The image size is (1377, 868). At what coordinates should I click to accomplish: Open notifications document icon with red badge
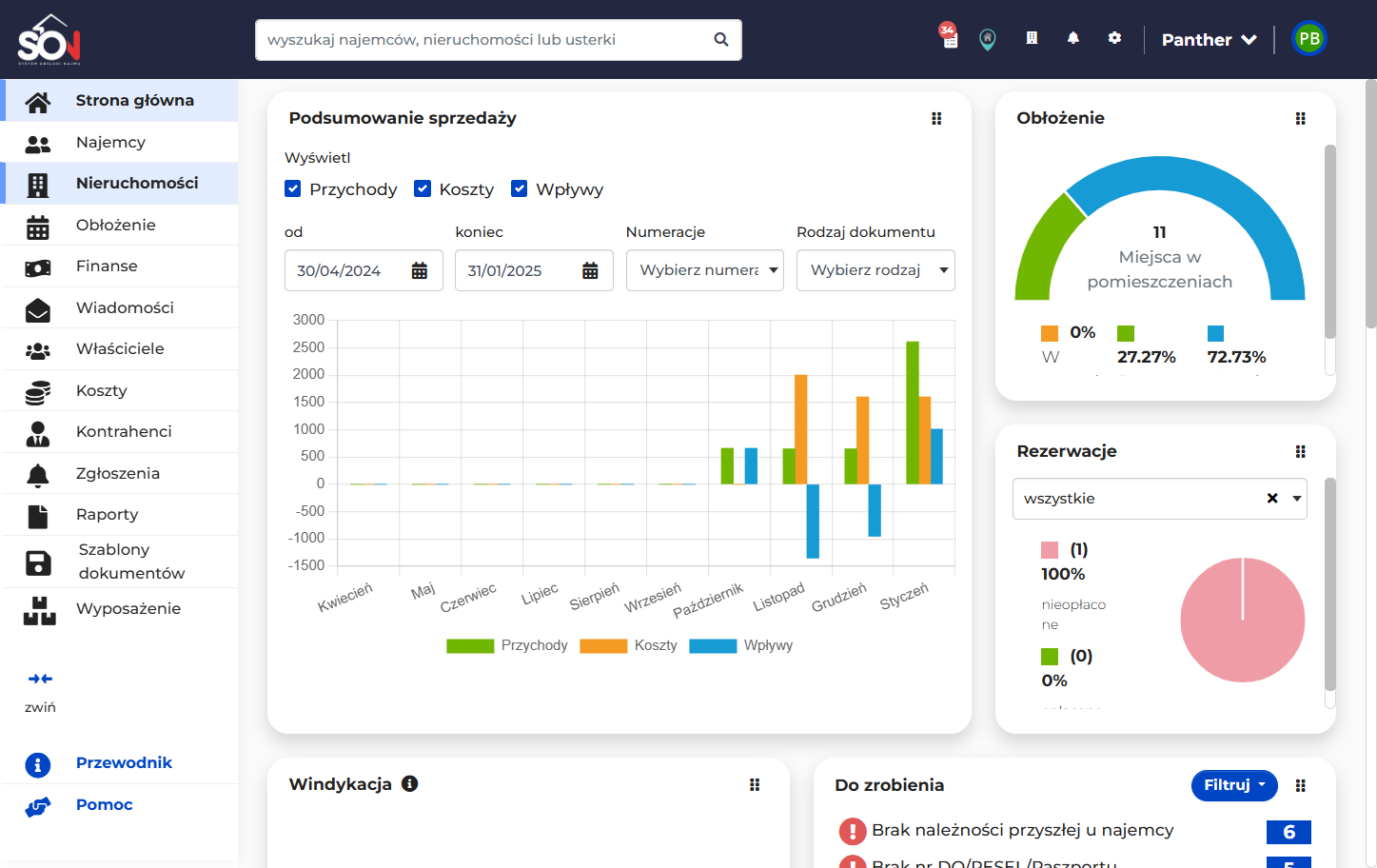pos(948,36)
